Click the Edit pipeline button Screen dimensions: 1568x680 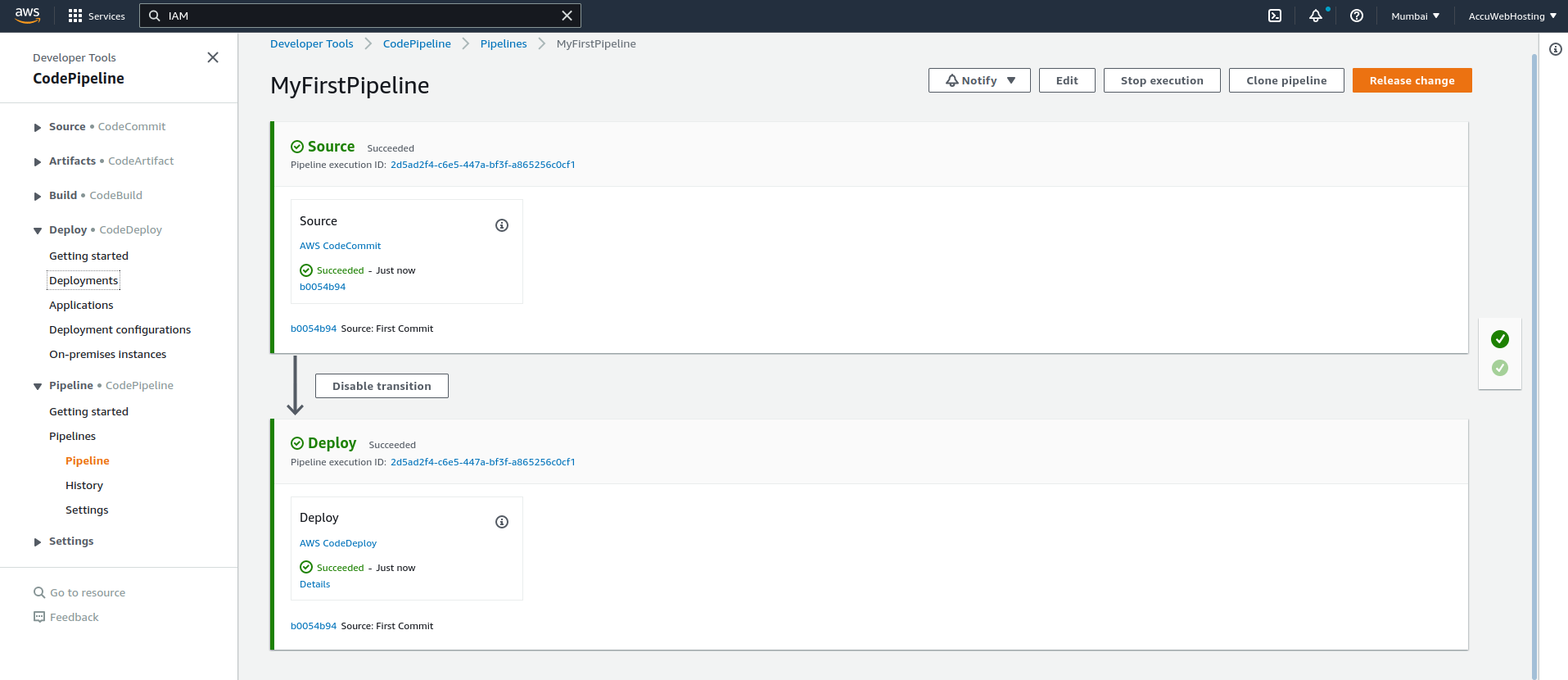pos(1067,80)
